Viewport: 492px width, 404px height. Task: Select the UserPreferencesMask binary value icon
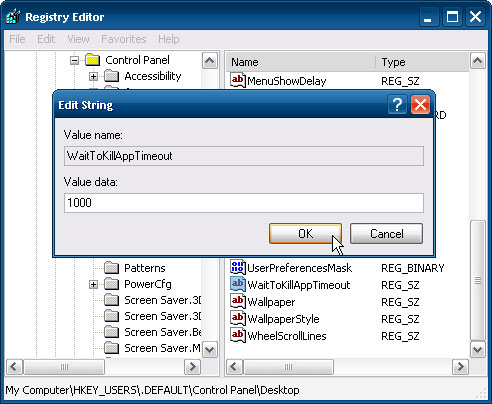pos(238,268)
